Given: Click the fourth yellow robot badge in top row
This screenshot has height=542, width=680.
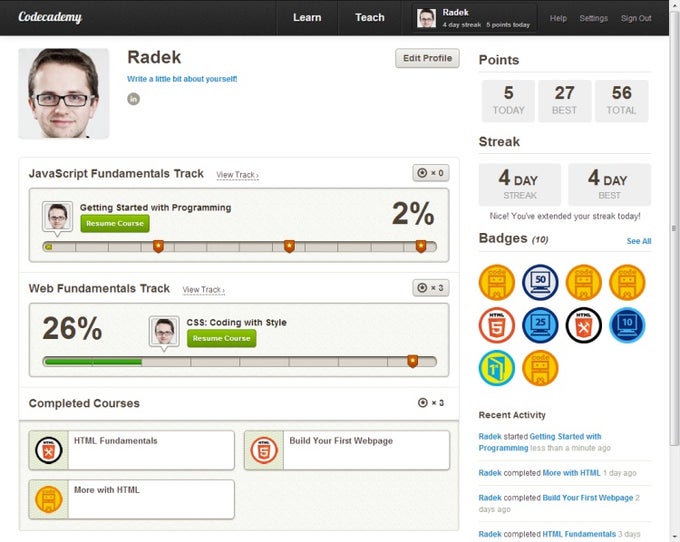Looking at the screenshot, I should (x=627, y=282).
